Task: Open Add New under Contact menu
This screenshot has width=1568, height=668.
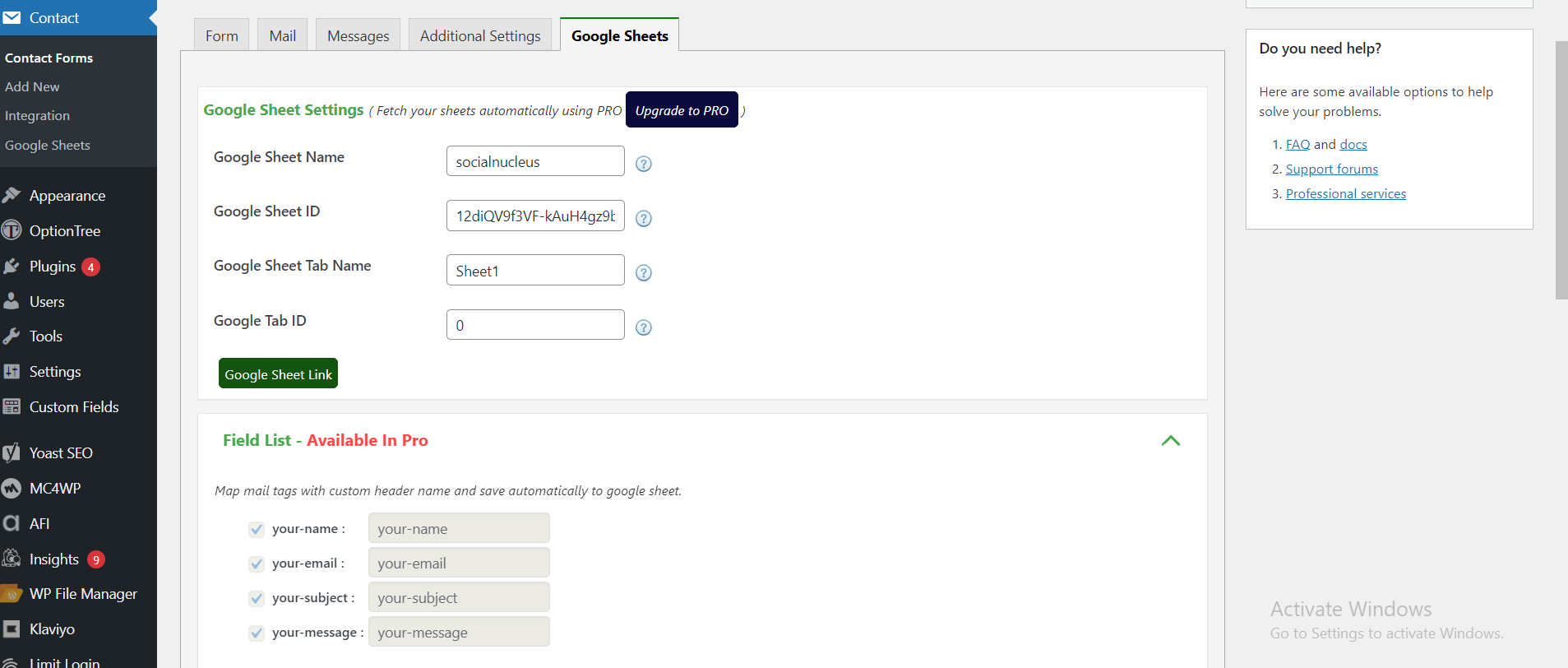Action: (32, 86)
